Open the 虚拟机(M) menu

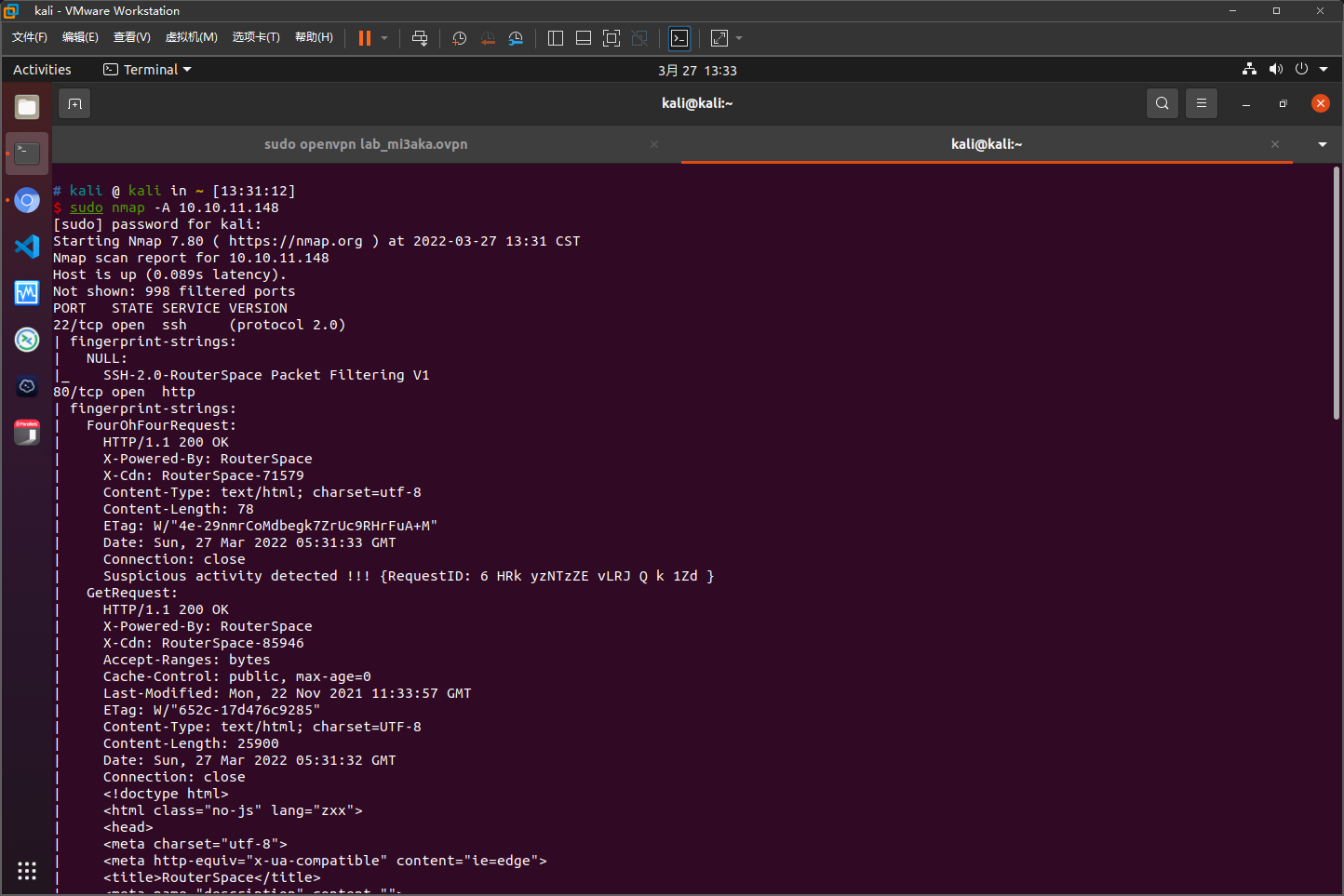[191, 37]
